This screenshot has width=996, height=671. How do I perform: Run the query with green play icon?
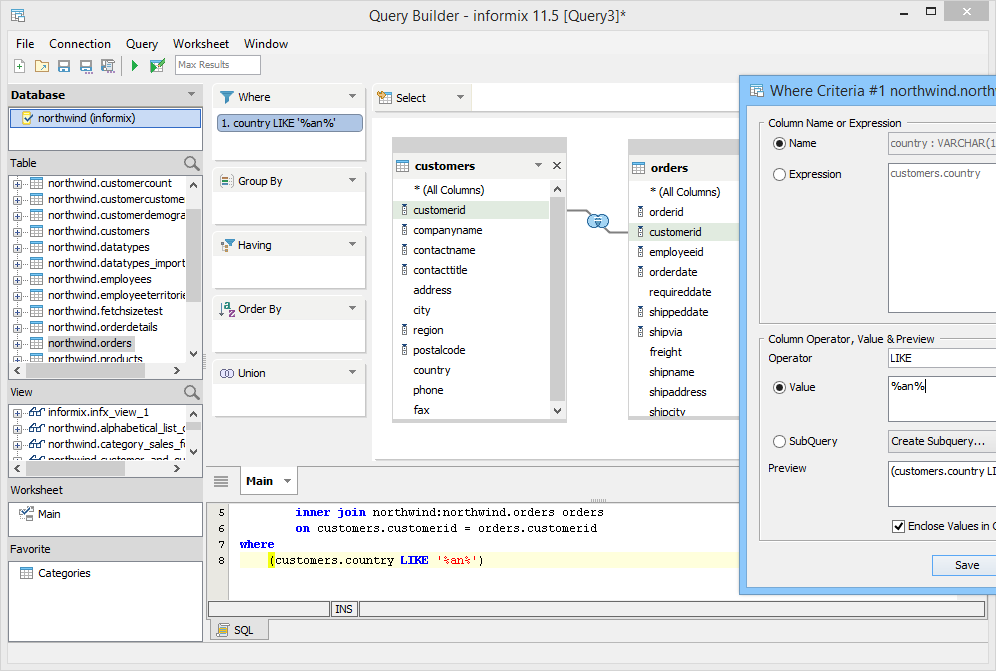coord(135,66)
